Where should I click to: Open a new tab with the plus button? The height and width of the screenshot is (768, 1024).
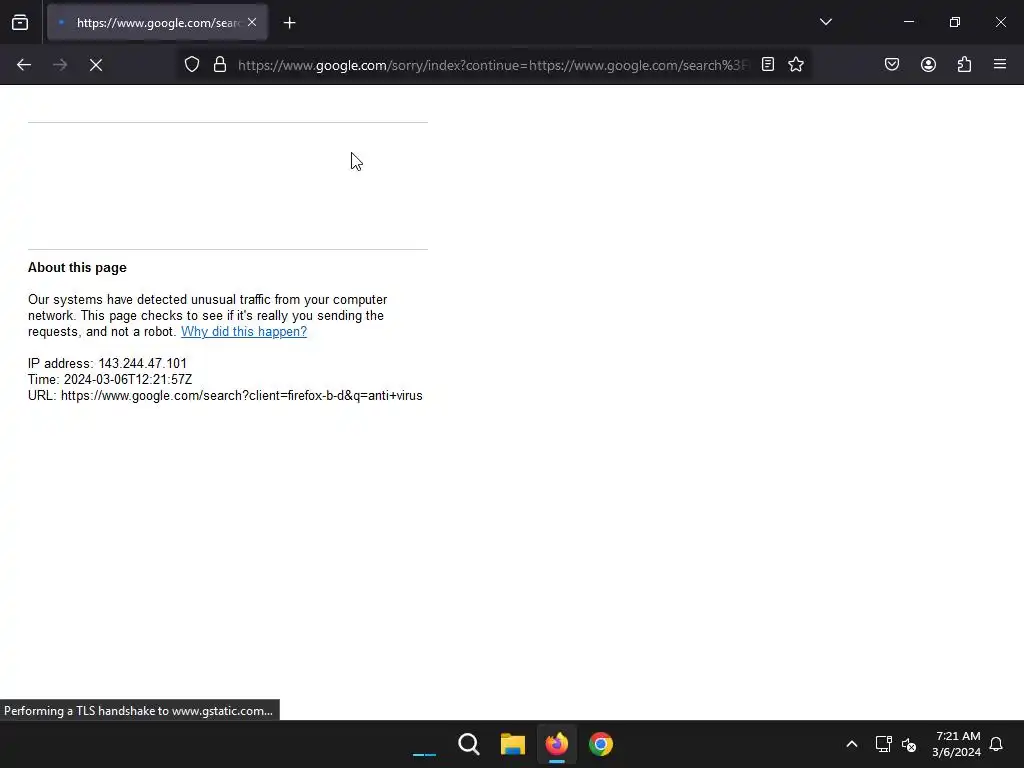point(289,23)
